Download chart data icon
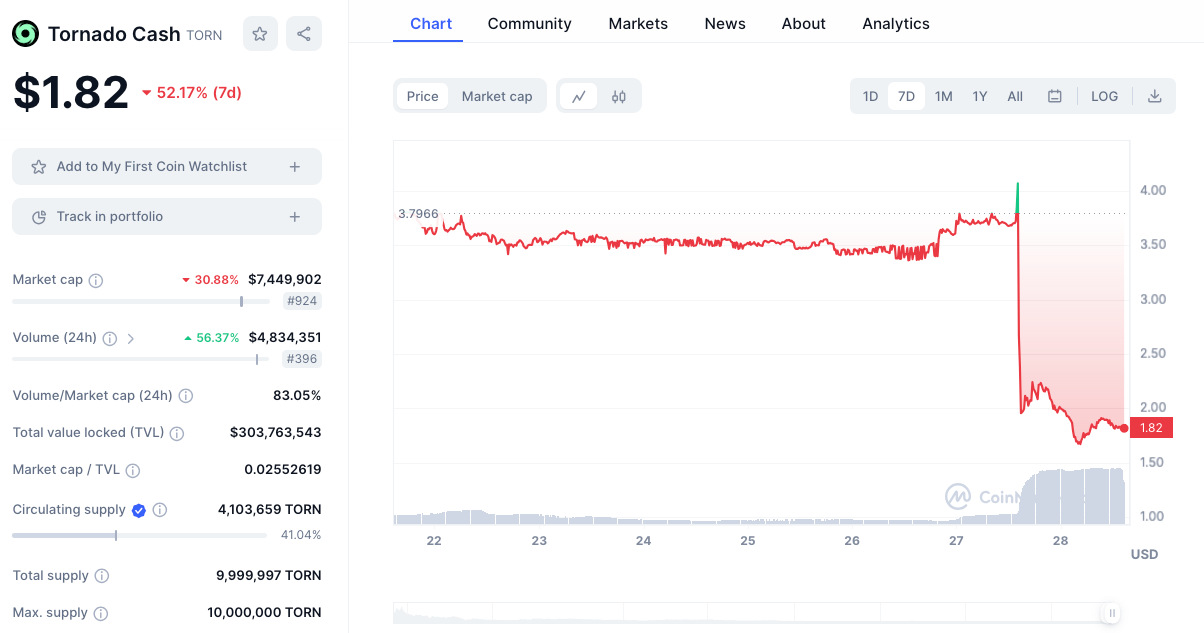The height and width of the screenshot is (633, 1204). coord(1154,96)
